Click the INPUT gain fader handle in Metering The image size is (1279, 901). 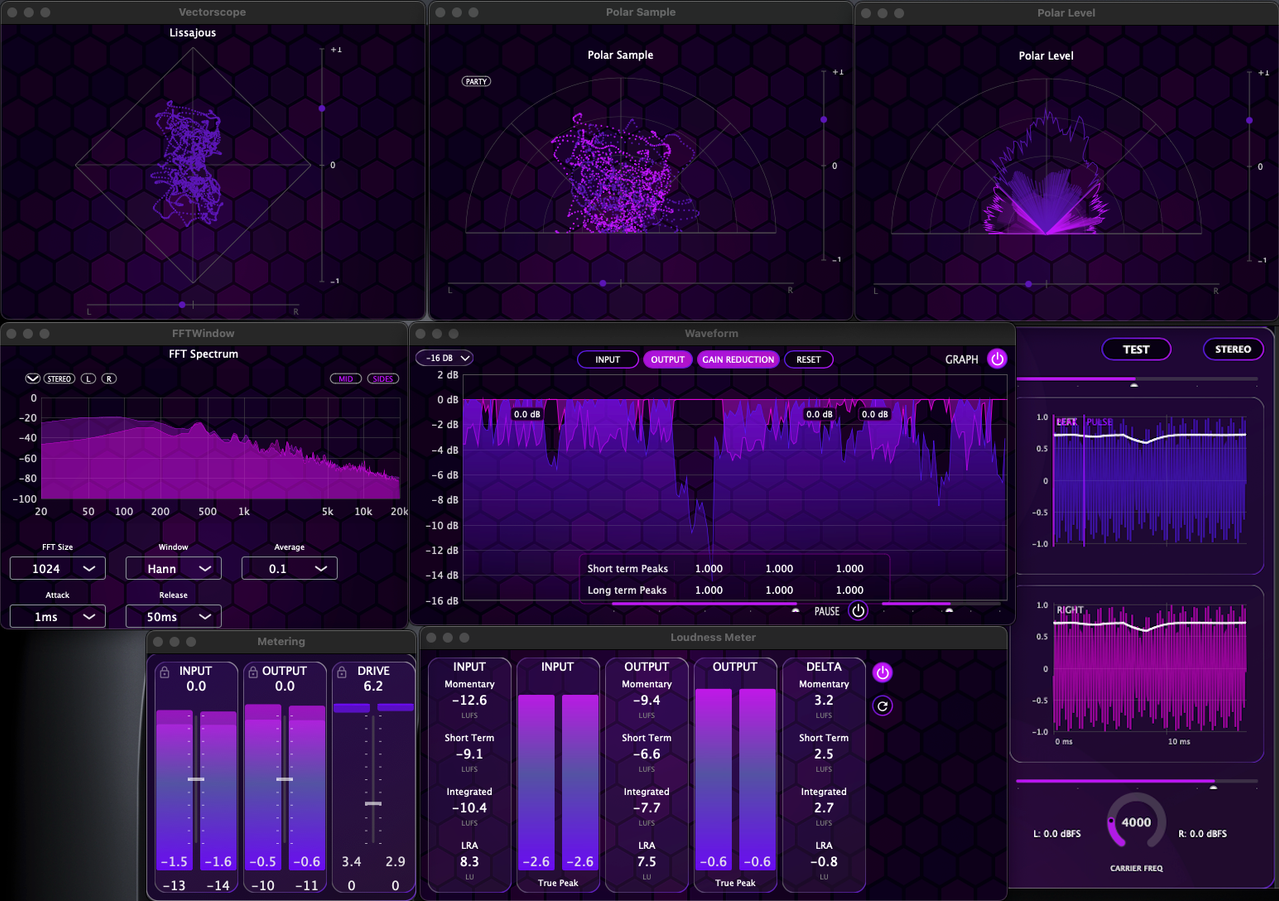click(196, 779)
